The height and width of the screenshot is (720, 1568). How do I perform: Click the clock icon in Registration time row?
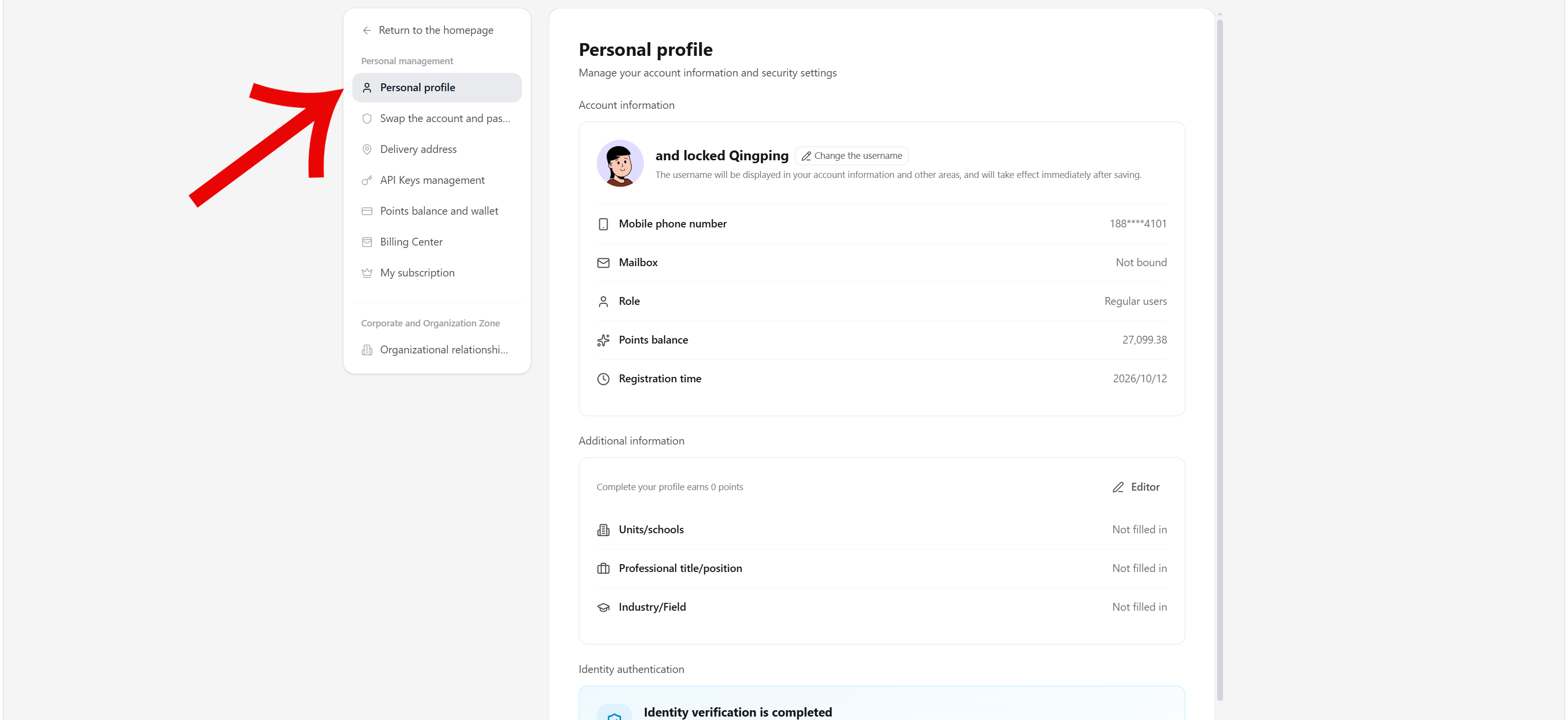(x=603, y=379)
